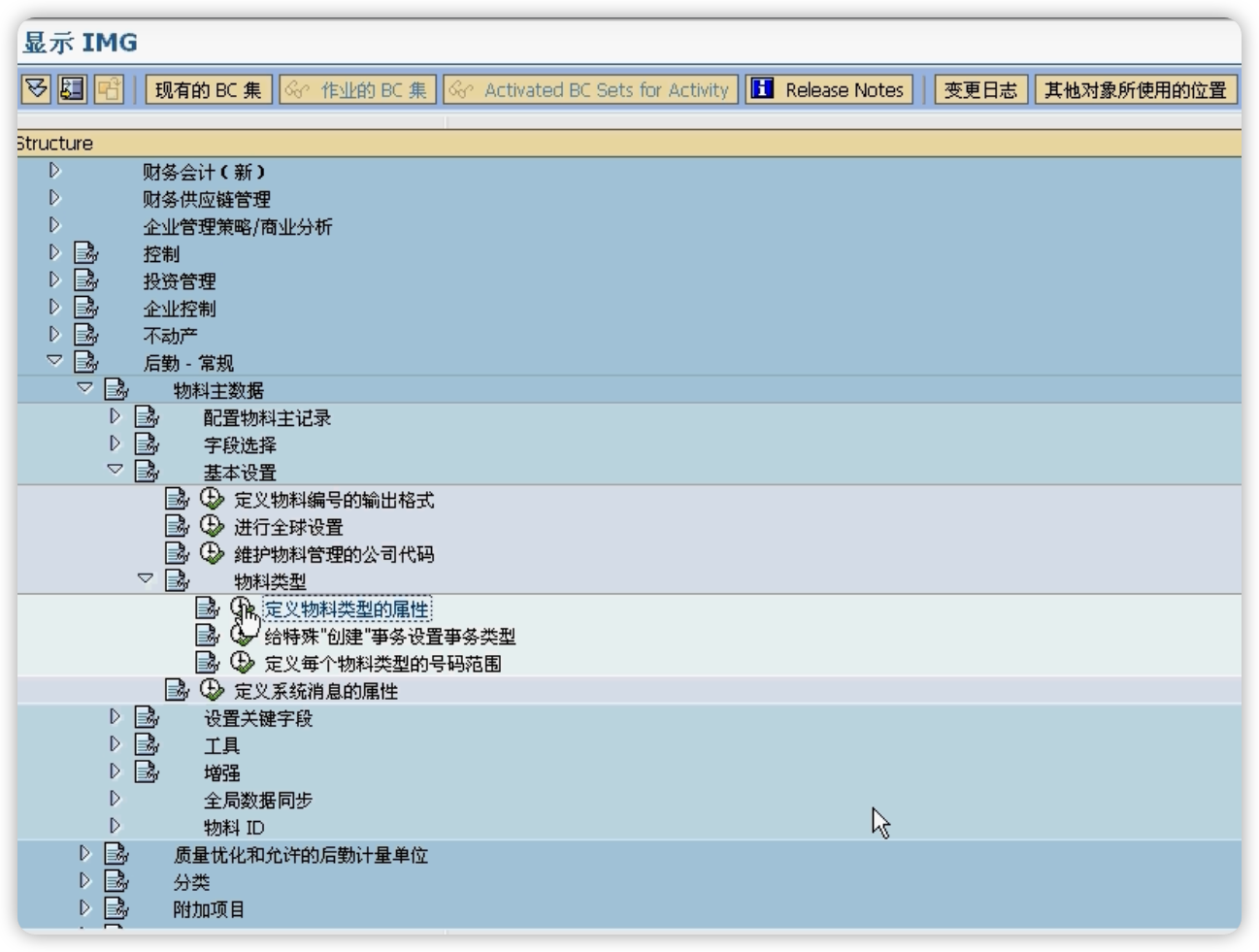Select the 不动产 tree row

pyautogui.click(x=171, y=336)
